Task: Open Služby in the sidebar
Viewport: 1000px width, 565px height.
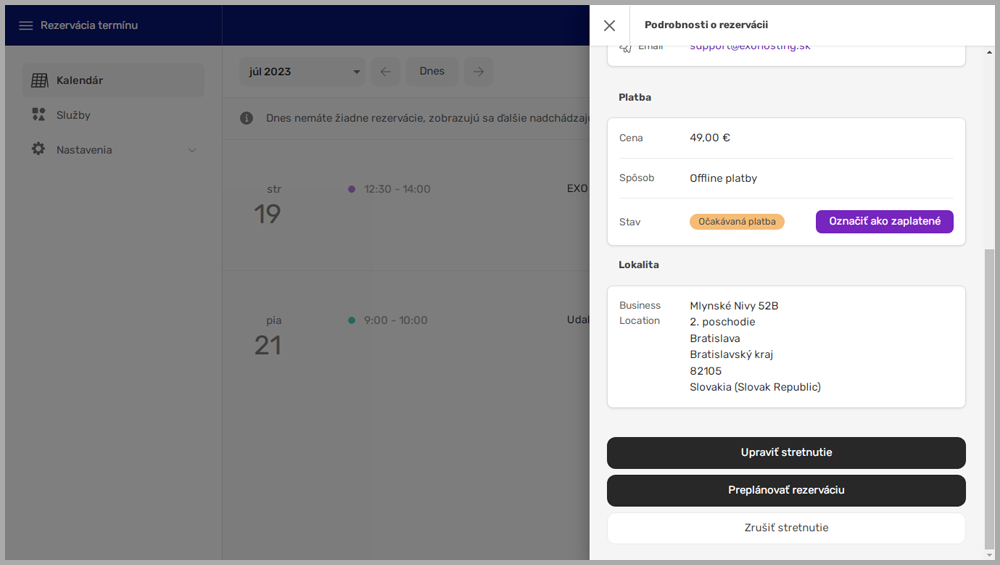Action: pos(73,115)
